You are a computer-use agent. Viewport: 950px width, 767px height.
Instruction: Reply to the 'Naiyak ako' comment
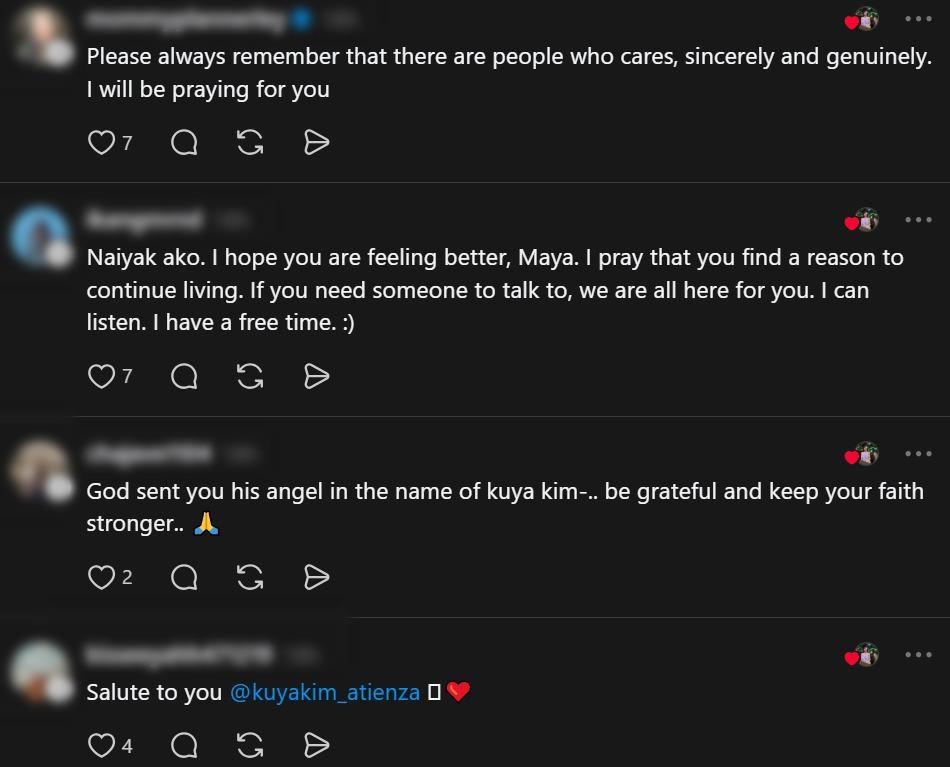pos(184,376)
